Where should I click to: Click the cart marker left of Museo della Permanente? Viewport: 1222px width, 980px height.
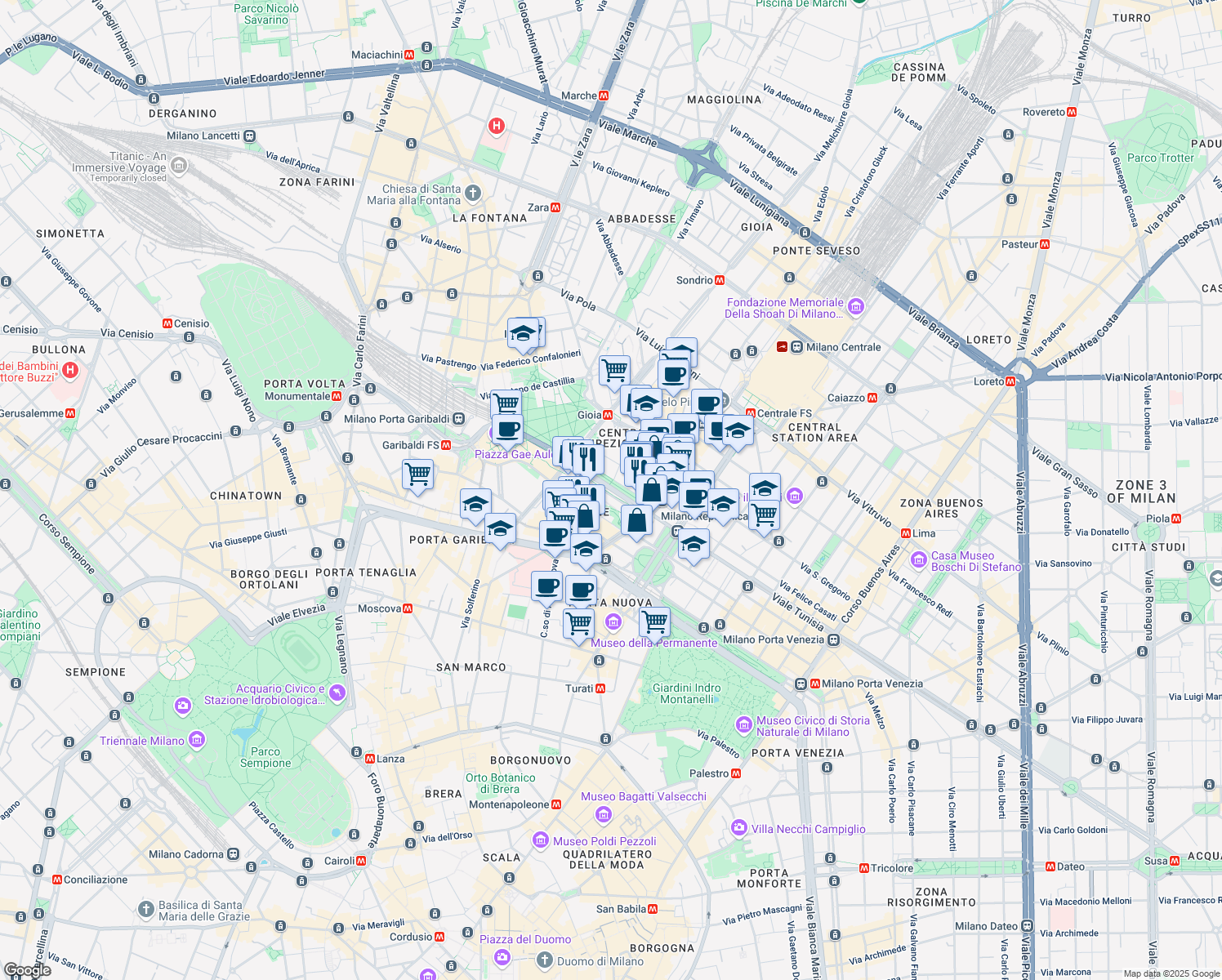pos(579,624)
